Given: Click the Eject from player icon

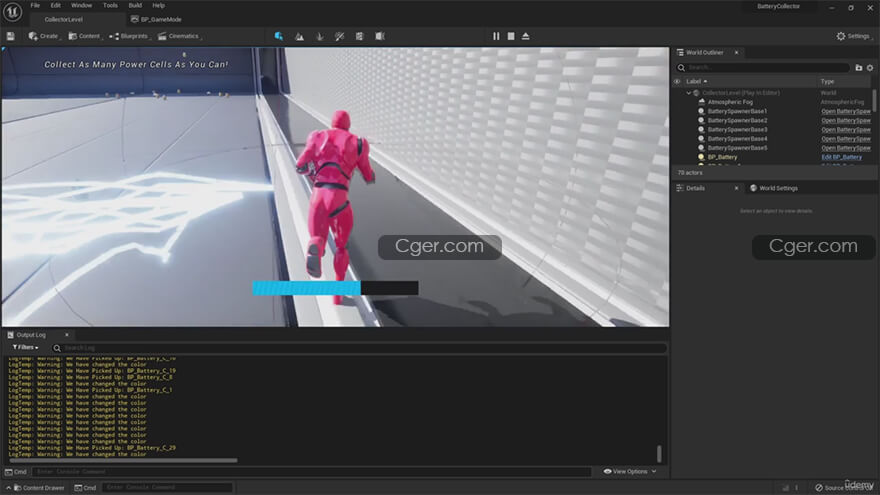Looking at the screenshot, I should pyautogui.click(x=526, y=36).
